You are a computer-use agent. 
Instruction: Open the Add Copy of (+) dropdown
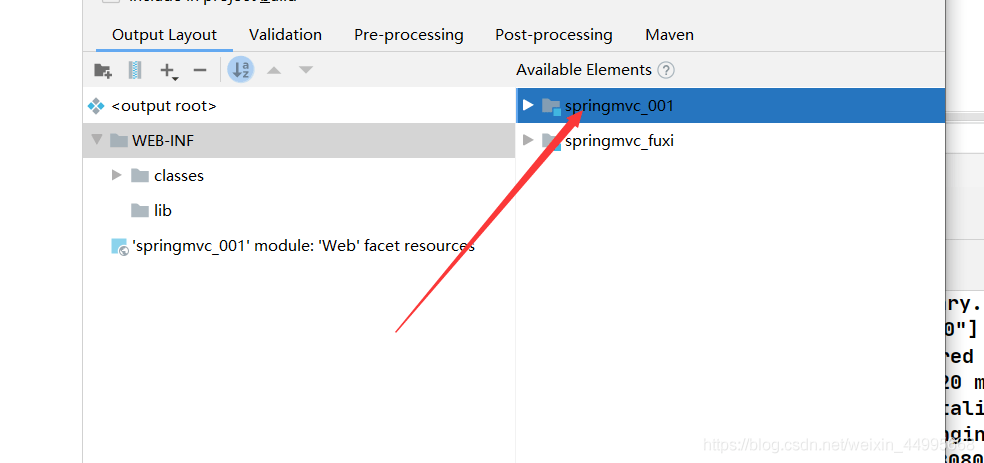(169, 70)
